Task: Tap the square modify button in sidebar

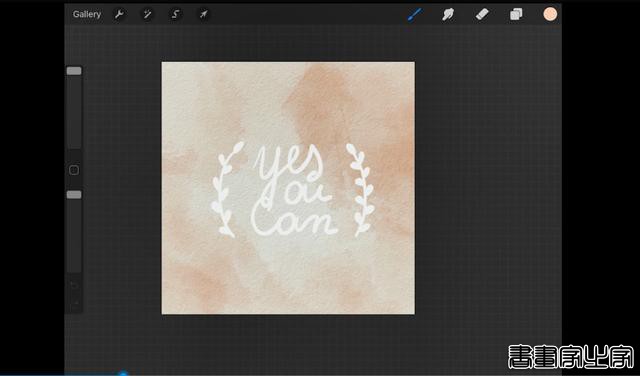Action: 74,170
